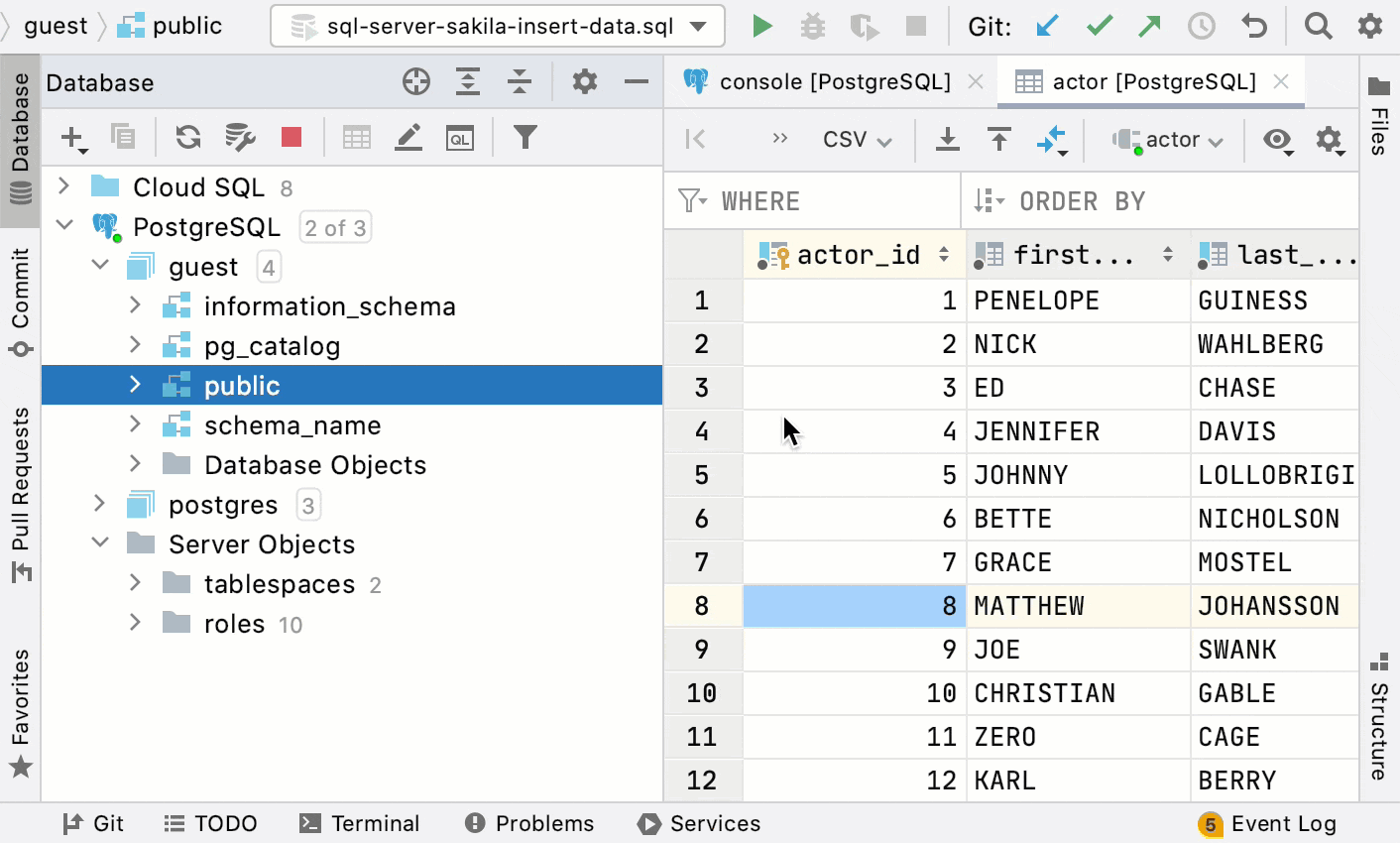Open Search Everywhere with the magnifier
This screenshot has height=843, width=1400.
(x=1318, y=26)
